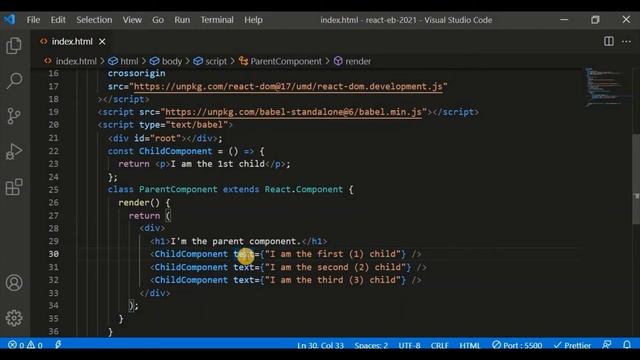The width and height of the screenshot is (640, 360).
Task: Open the Explorer view in activity bar
Action: pos(14,45)
